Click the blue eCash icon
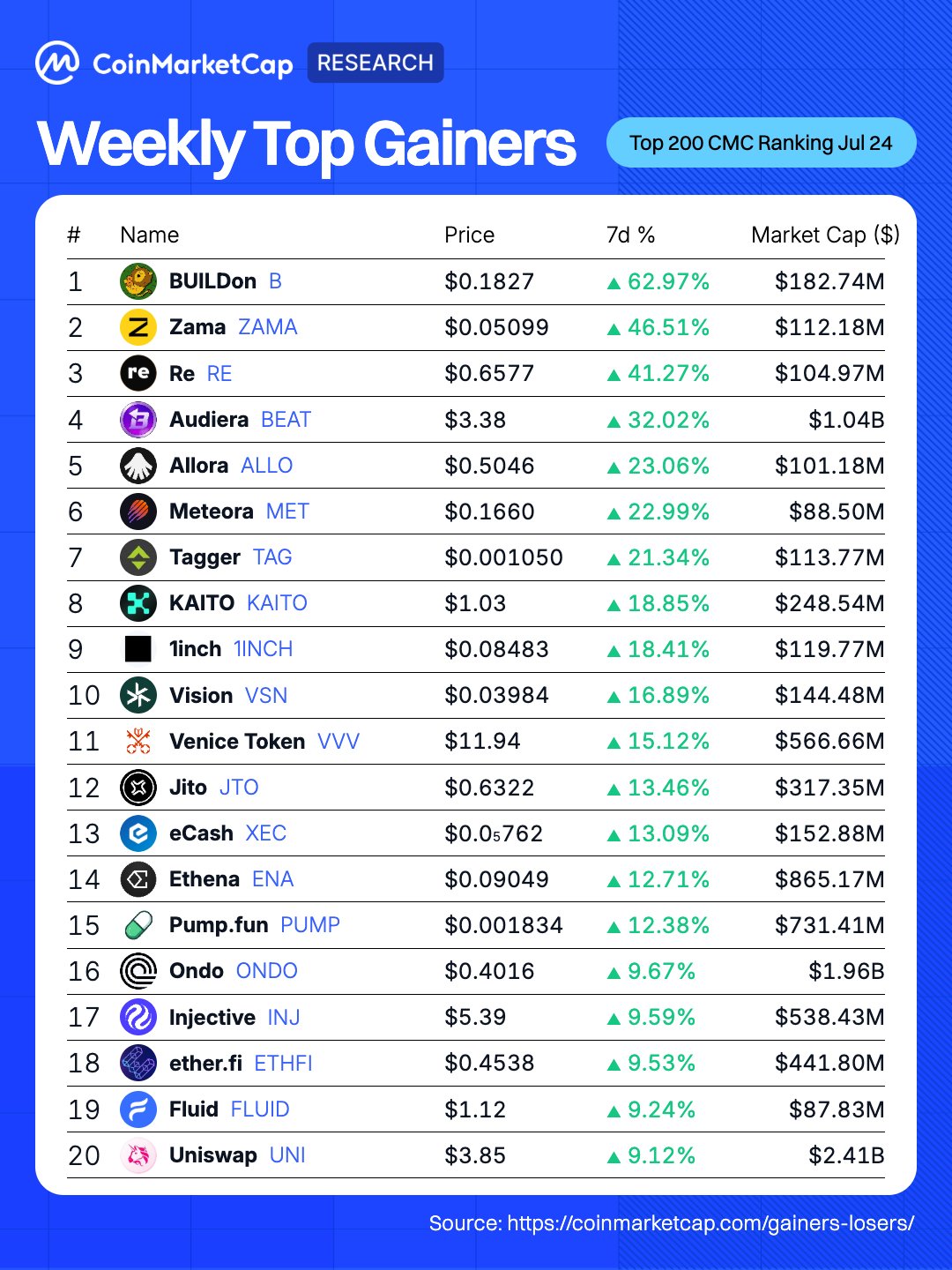 [x=138, y=833]
